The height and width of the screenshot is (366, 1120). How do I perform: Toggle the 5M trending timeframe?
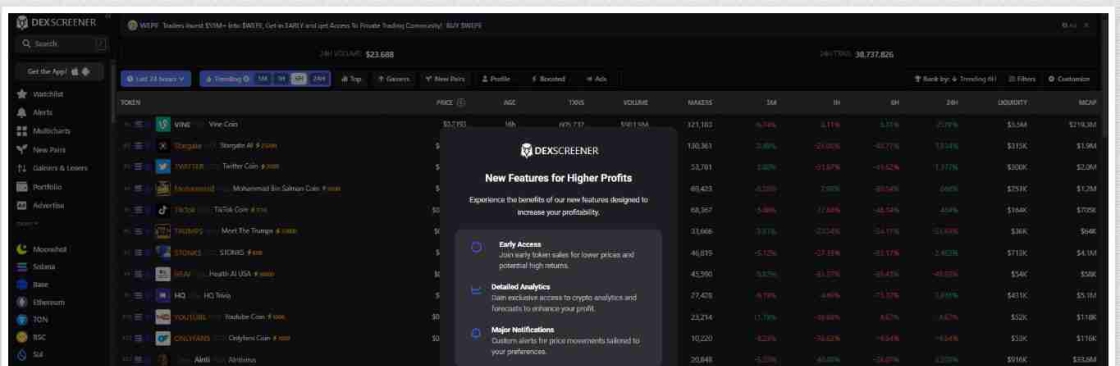click(263, 79)
